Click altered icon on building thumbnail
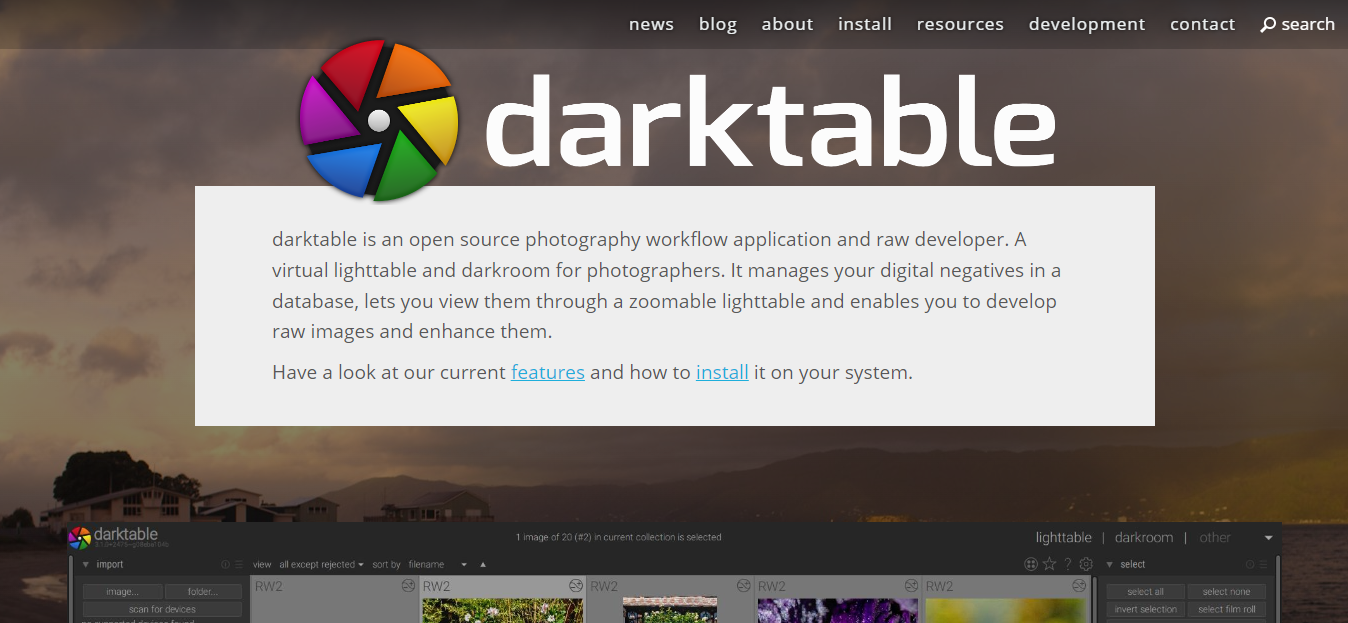 743,585
